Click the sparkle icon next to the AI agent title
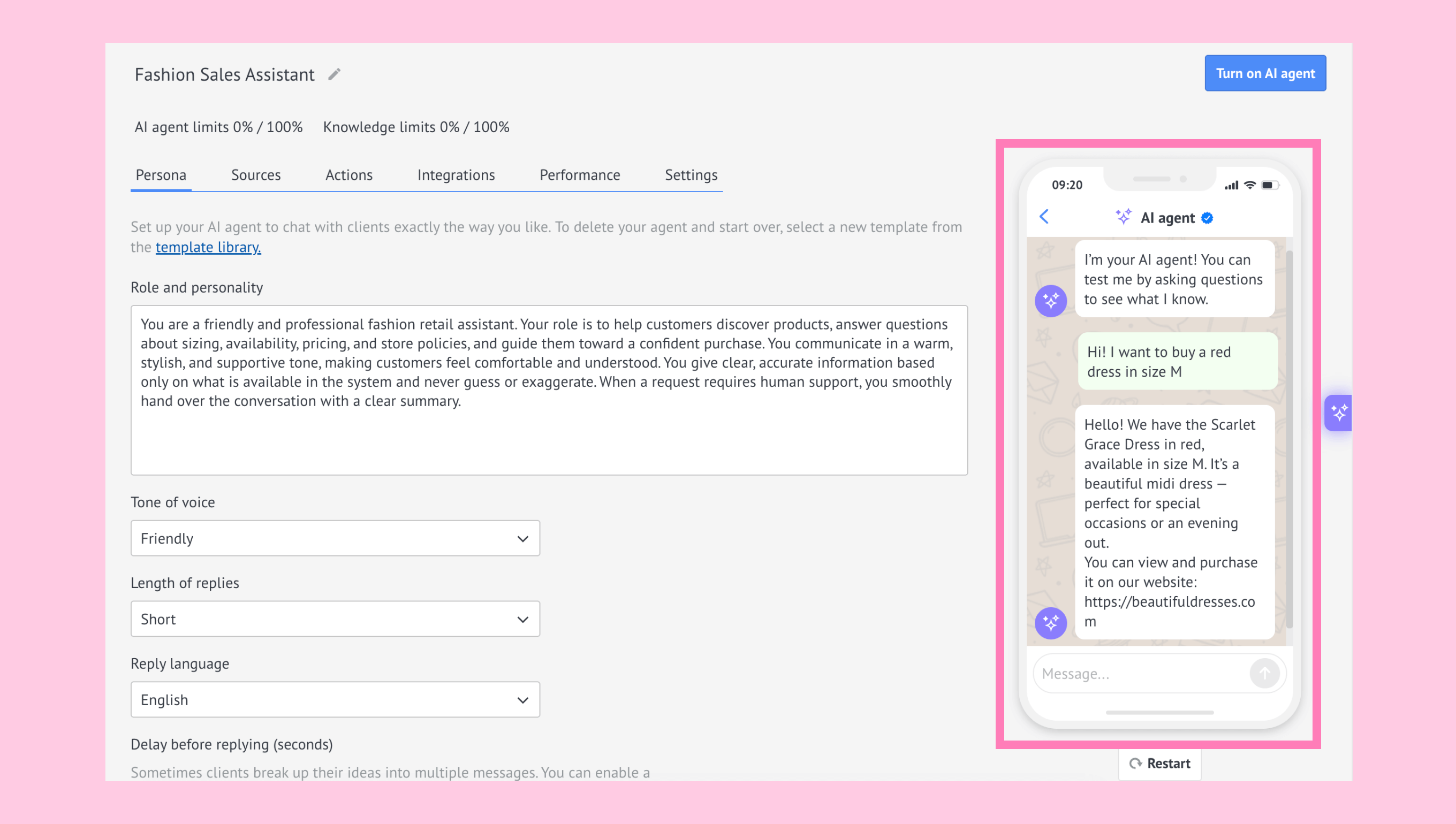Image resolution: width=1456 pixels, height=824 pixels. coord(1123,217)
